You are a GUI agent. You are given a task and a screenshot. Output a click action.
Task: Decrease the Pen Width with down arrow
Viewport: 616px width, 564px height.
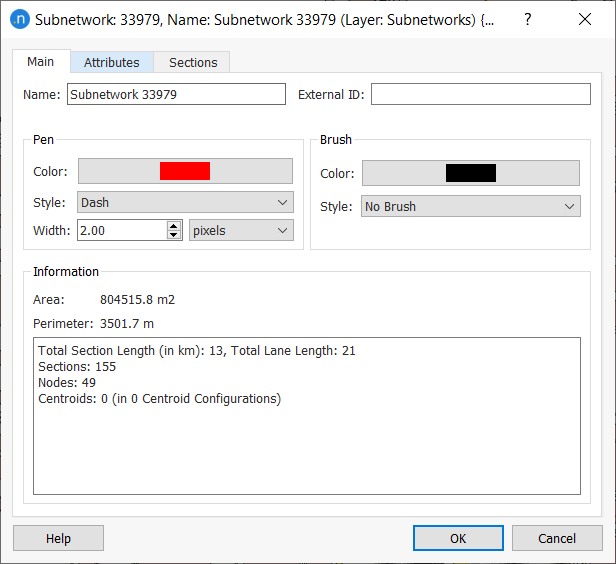[x=174, y=235]
